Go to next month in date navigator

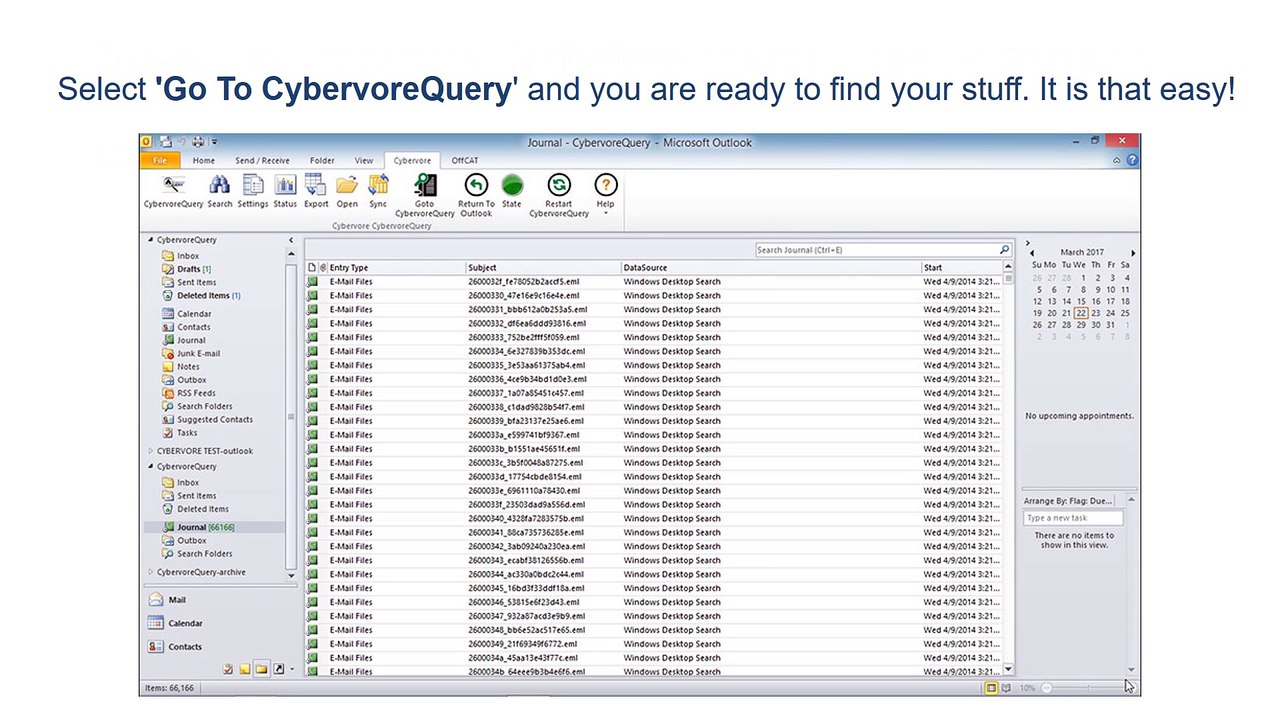coord(1133,253)
